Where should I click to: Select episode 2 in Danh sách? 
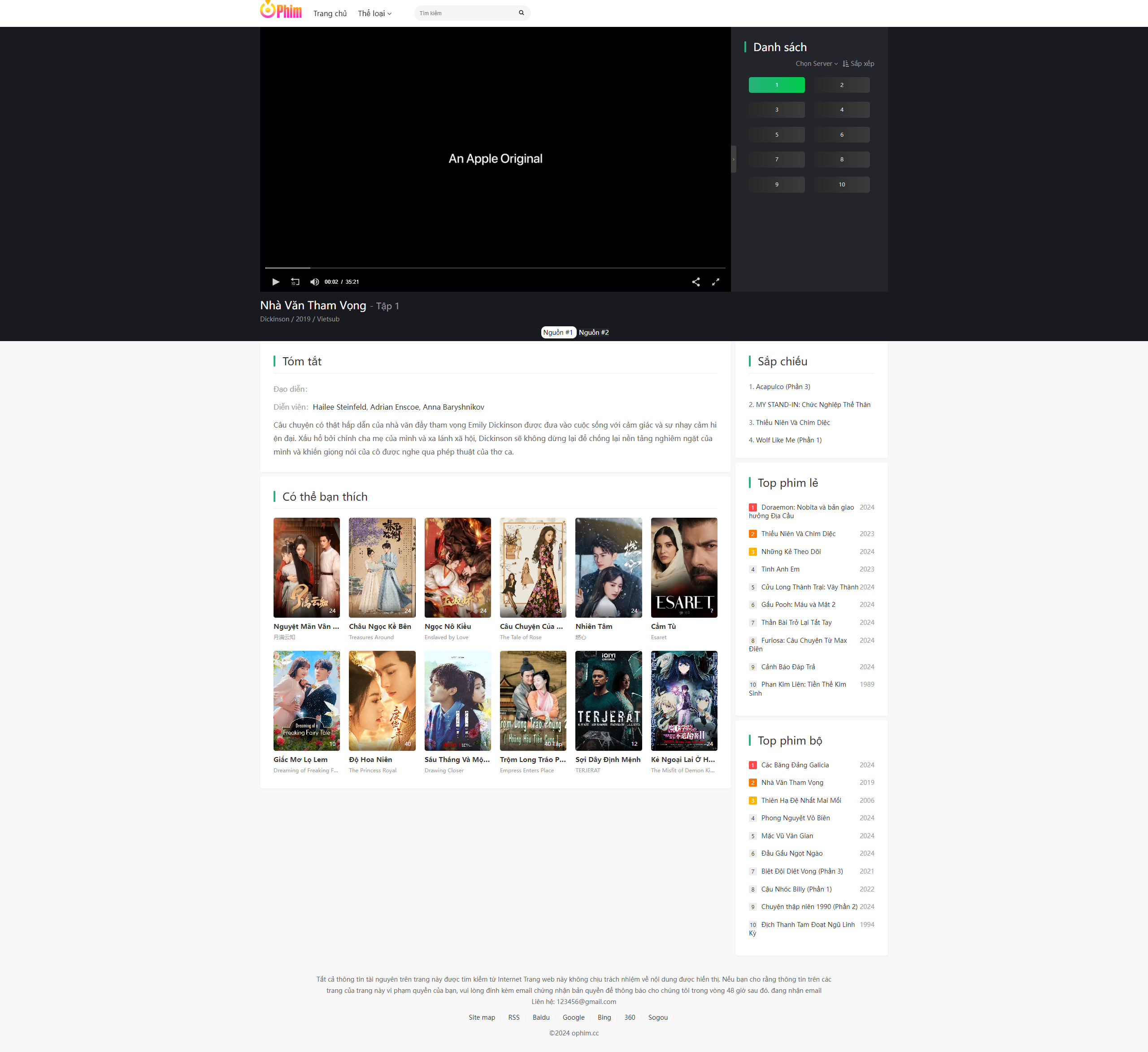coord(841,85)
